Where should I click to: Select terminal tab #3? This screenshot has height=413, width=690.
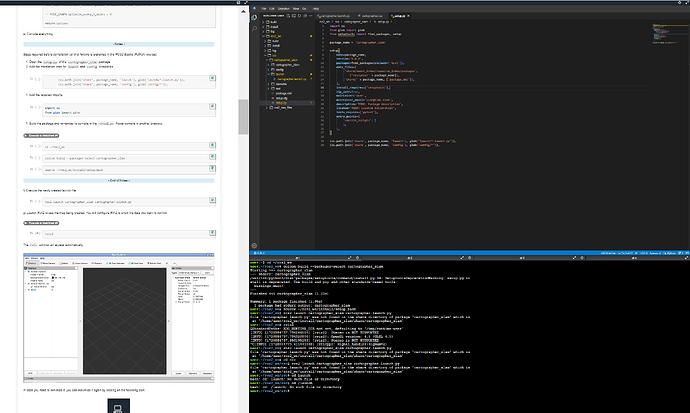pyautogui.click(x=521, y=258)
